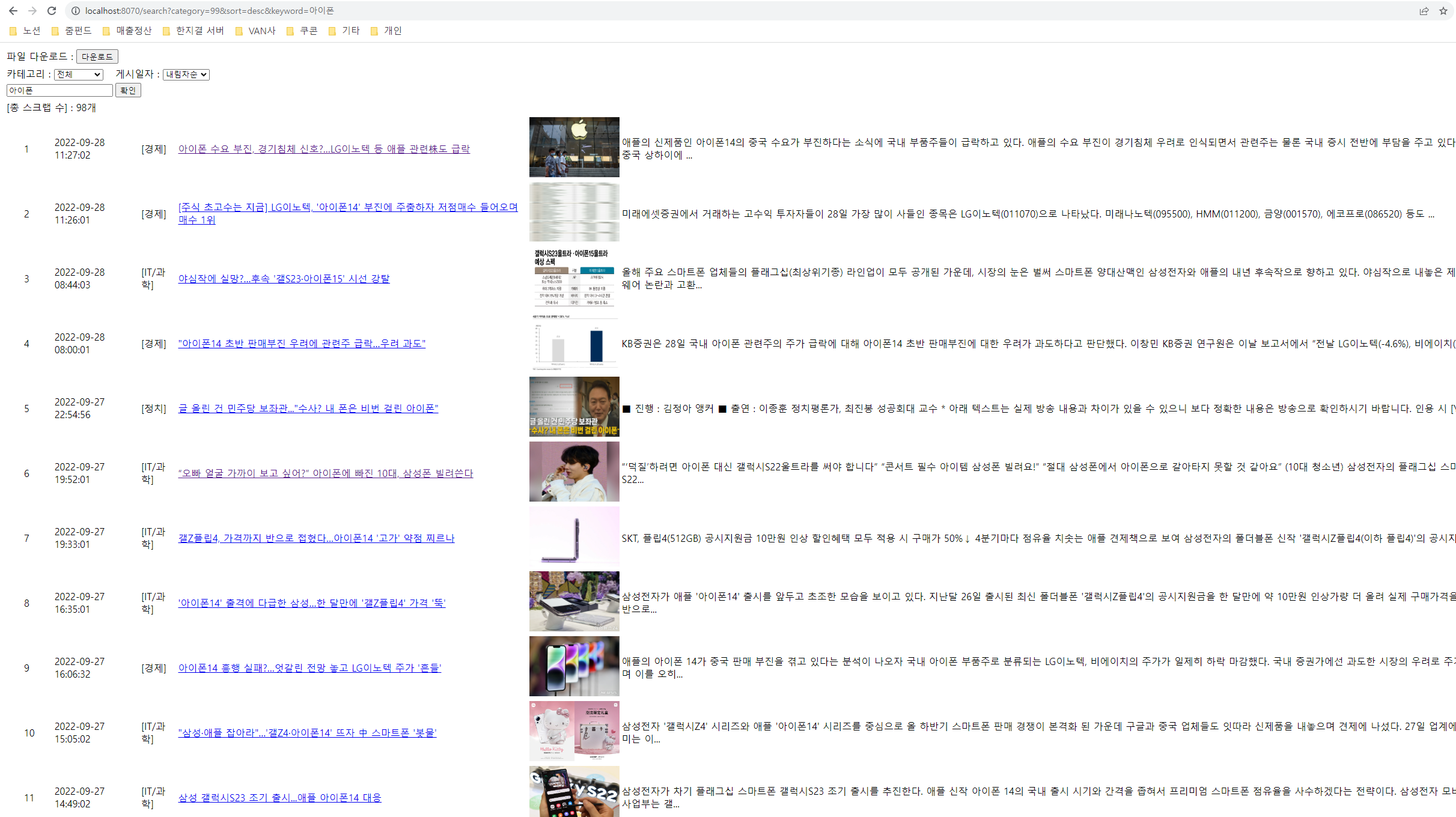Click the timestamp '2022-09-27 19:33:01'

coord(79,538)
